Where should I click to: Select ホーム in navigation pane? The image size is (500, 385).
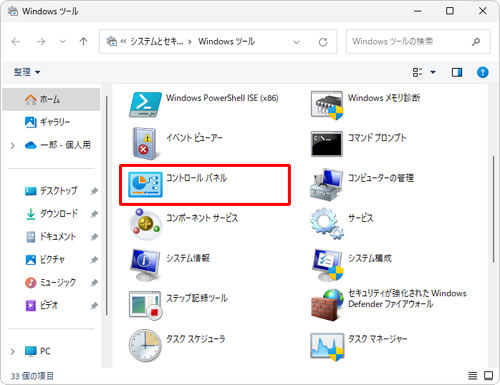51,99
